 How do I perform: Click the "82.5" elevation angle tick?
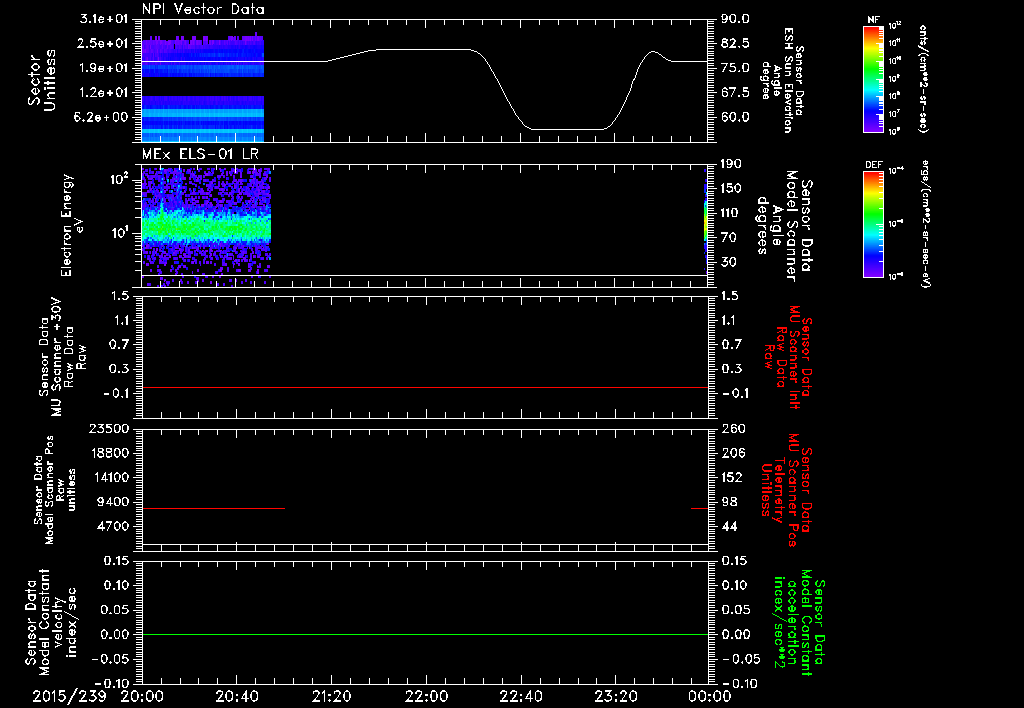pyautogui.click(x=735, y=43)
